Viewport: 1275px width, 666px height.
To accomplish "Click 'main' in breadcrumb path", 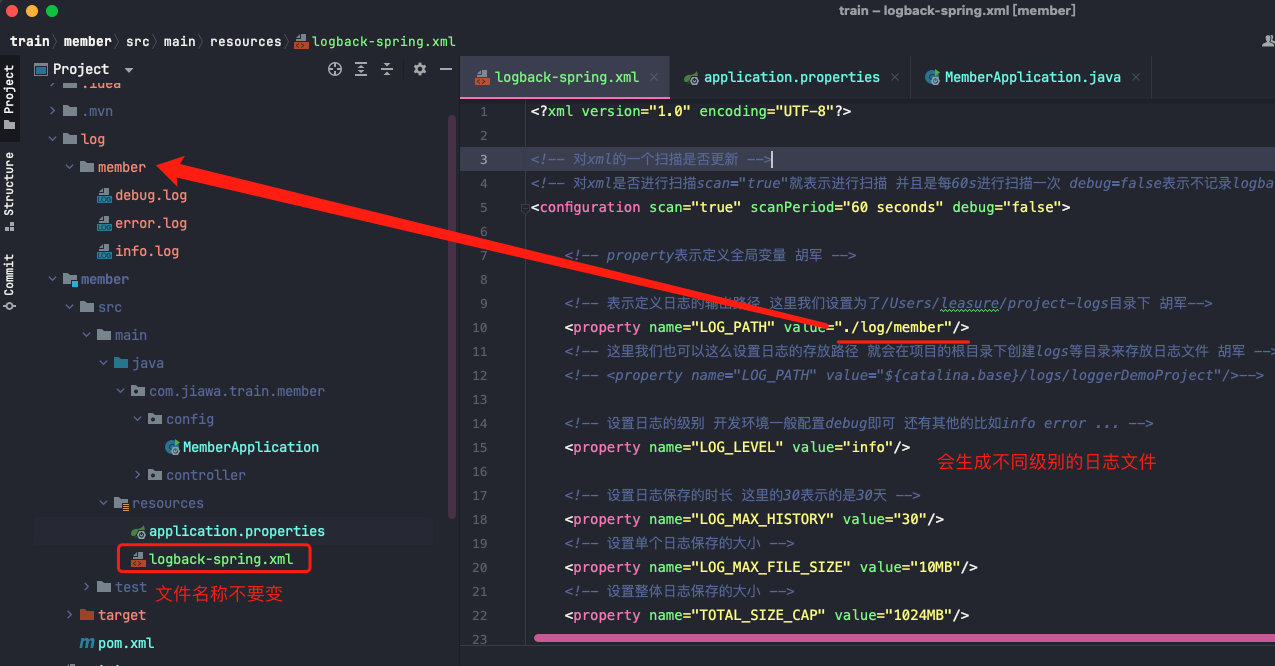I will [x=179, y=41].
